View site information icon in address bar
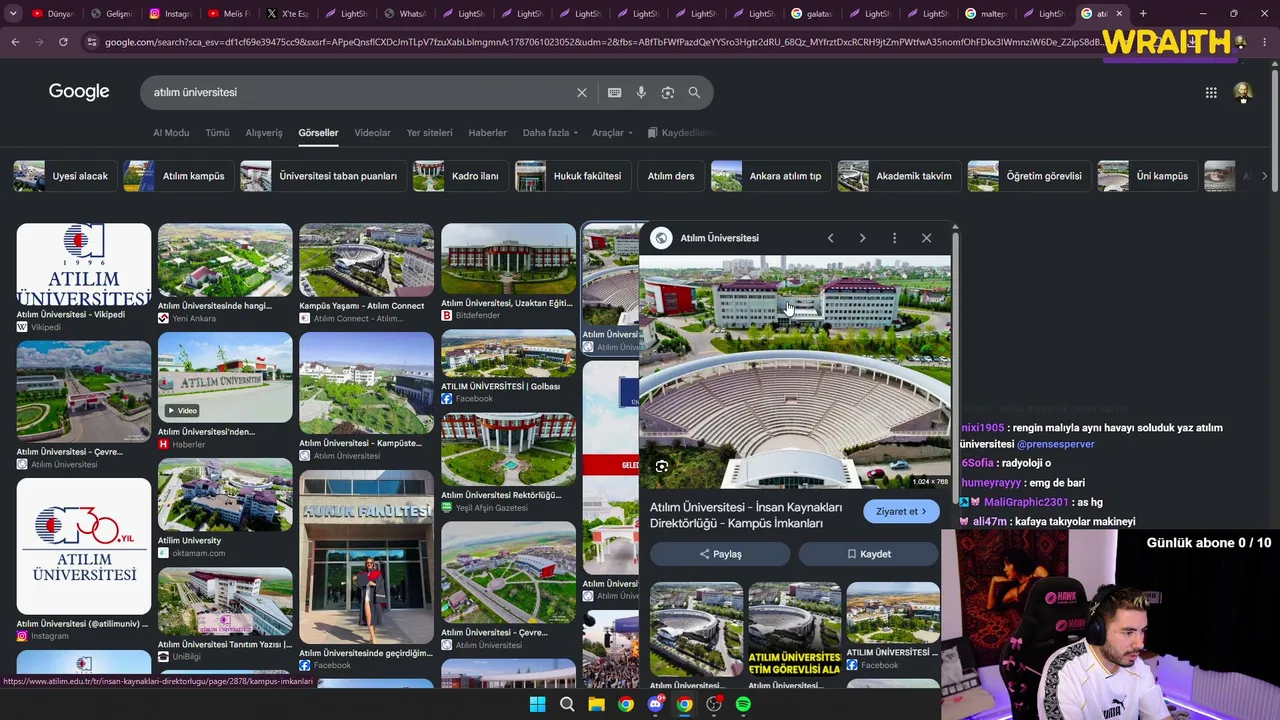 point(92,42)
